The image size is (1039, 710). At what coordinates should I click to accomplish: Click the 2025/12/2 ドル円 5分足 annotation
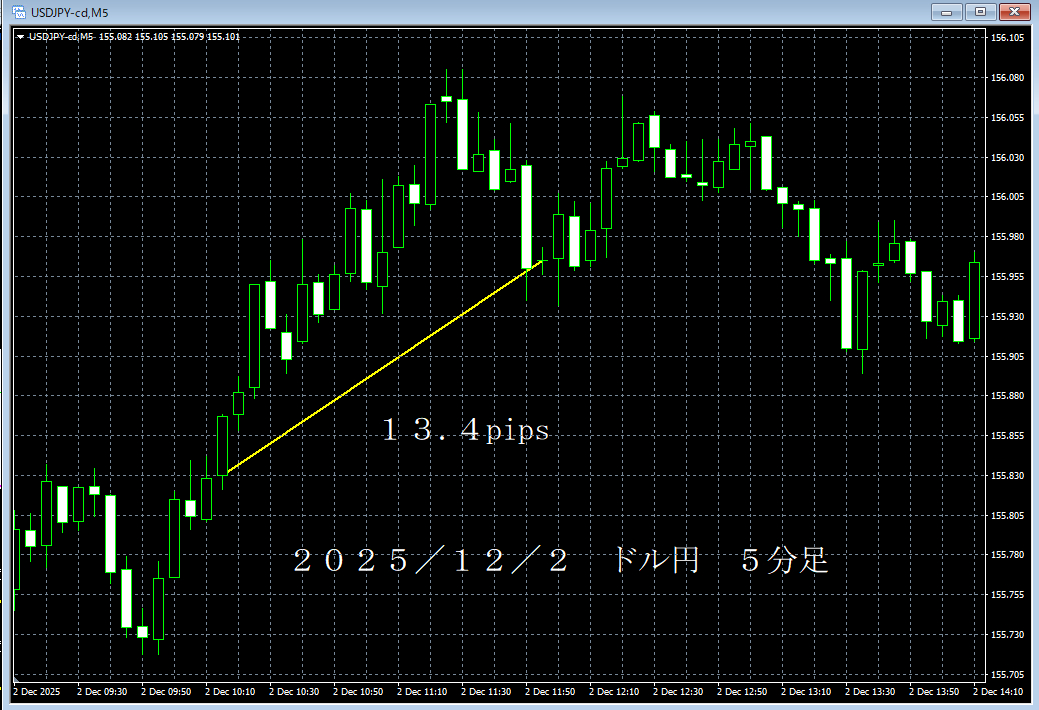[560, 560]
